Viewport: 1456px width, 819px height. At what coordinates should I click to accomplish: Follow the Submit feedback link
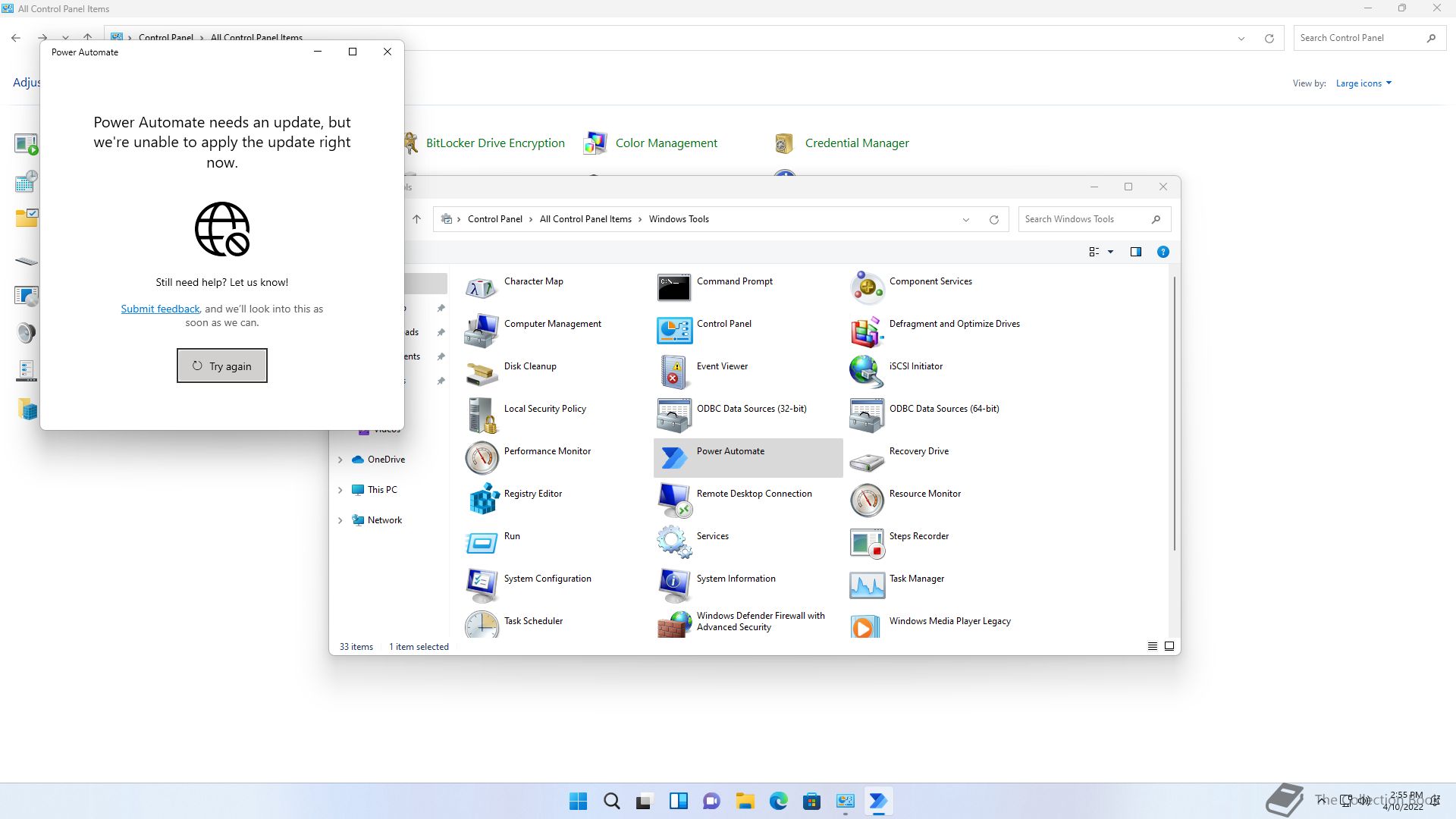tap(160, 309)
